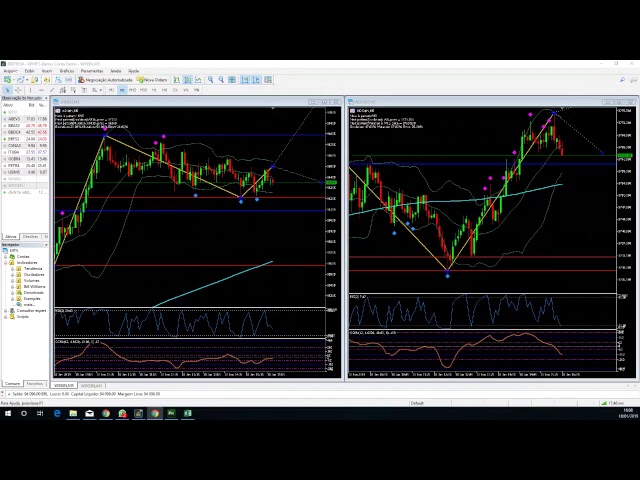Select the trendline drawing tool

[x=52, y=90]
